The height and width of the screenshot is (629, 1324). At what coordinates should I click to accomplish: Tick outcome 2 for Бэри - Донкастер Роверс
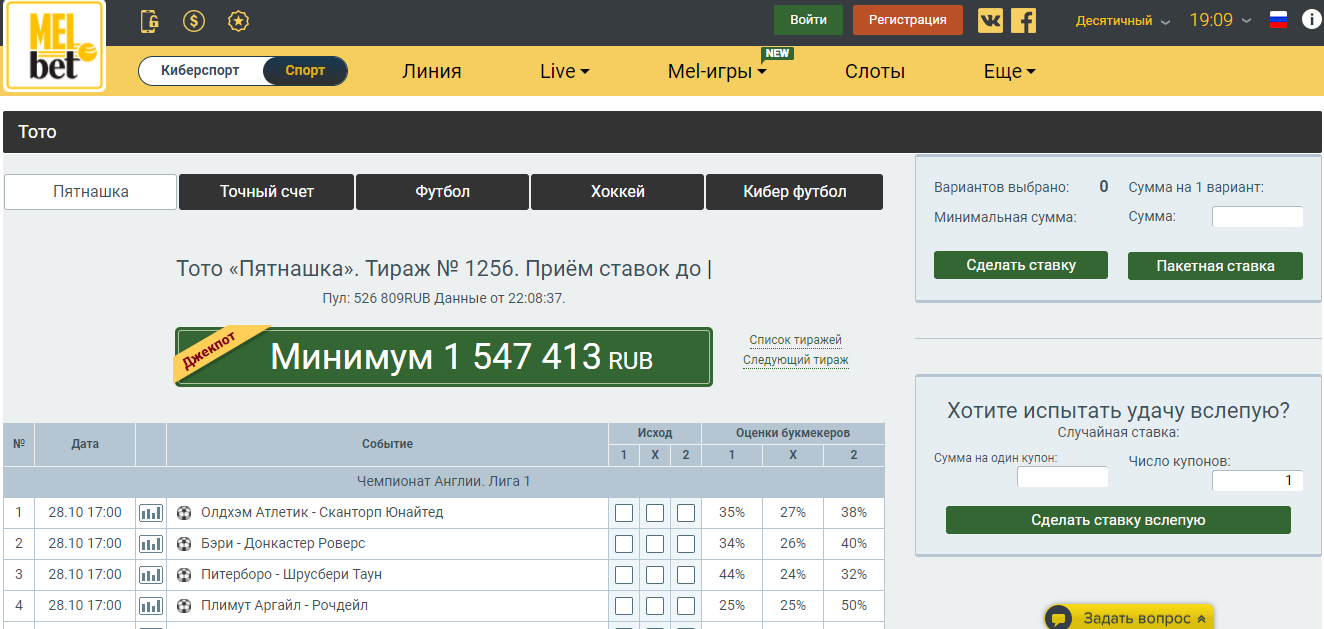(686, 544)
